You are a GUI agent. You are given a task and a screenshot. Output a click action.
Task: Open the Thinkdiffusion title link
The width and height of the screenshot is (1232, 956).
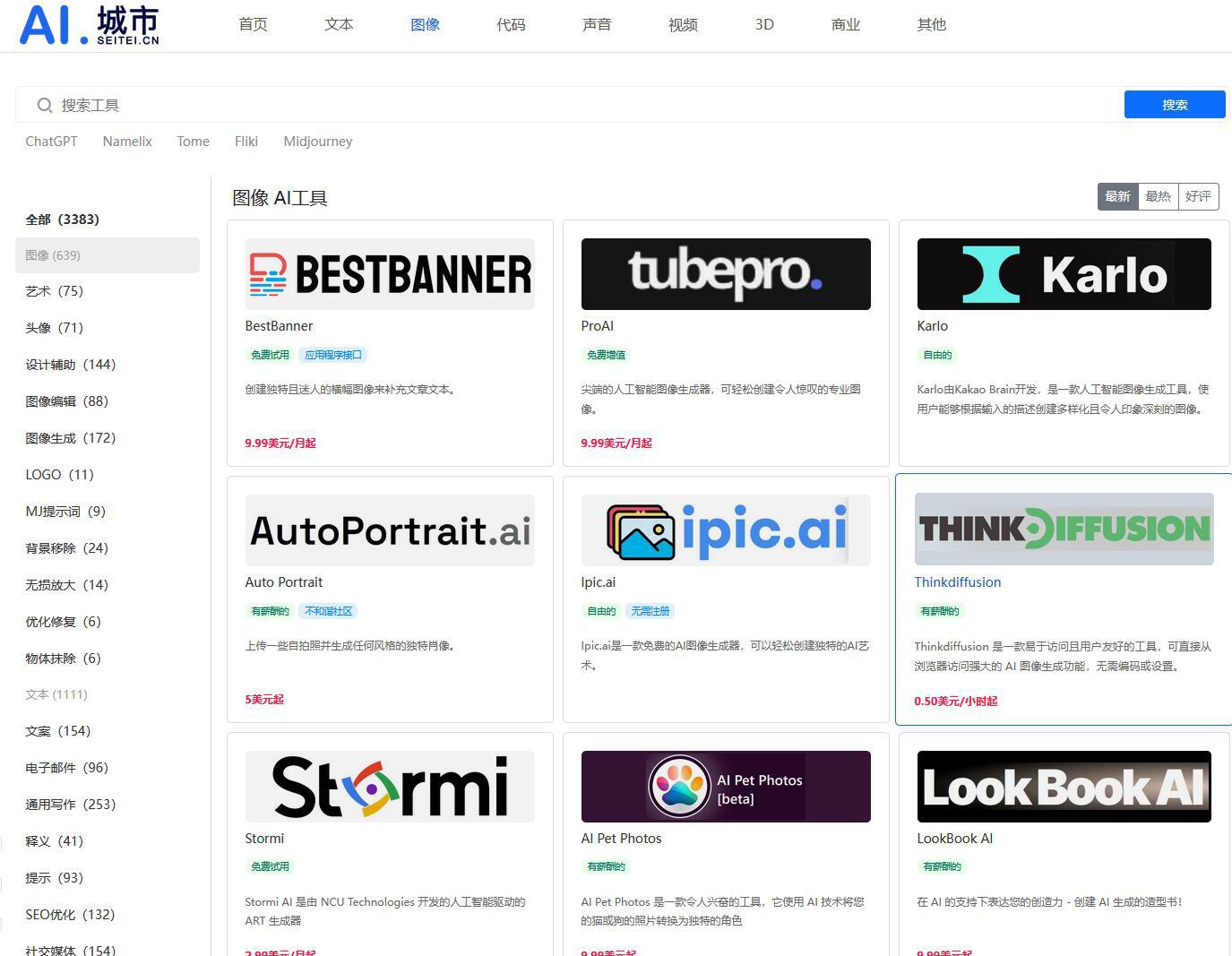point(958,582)
